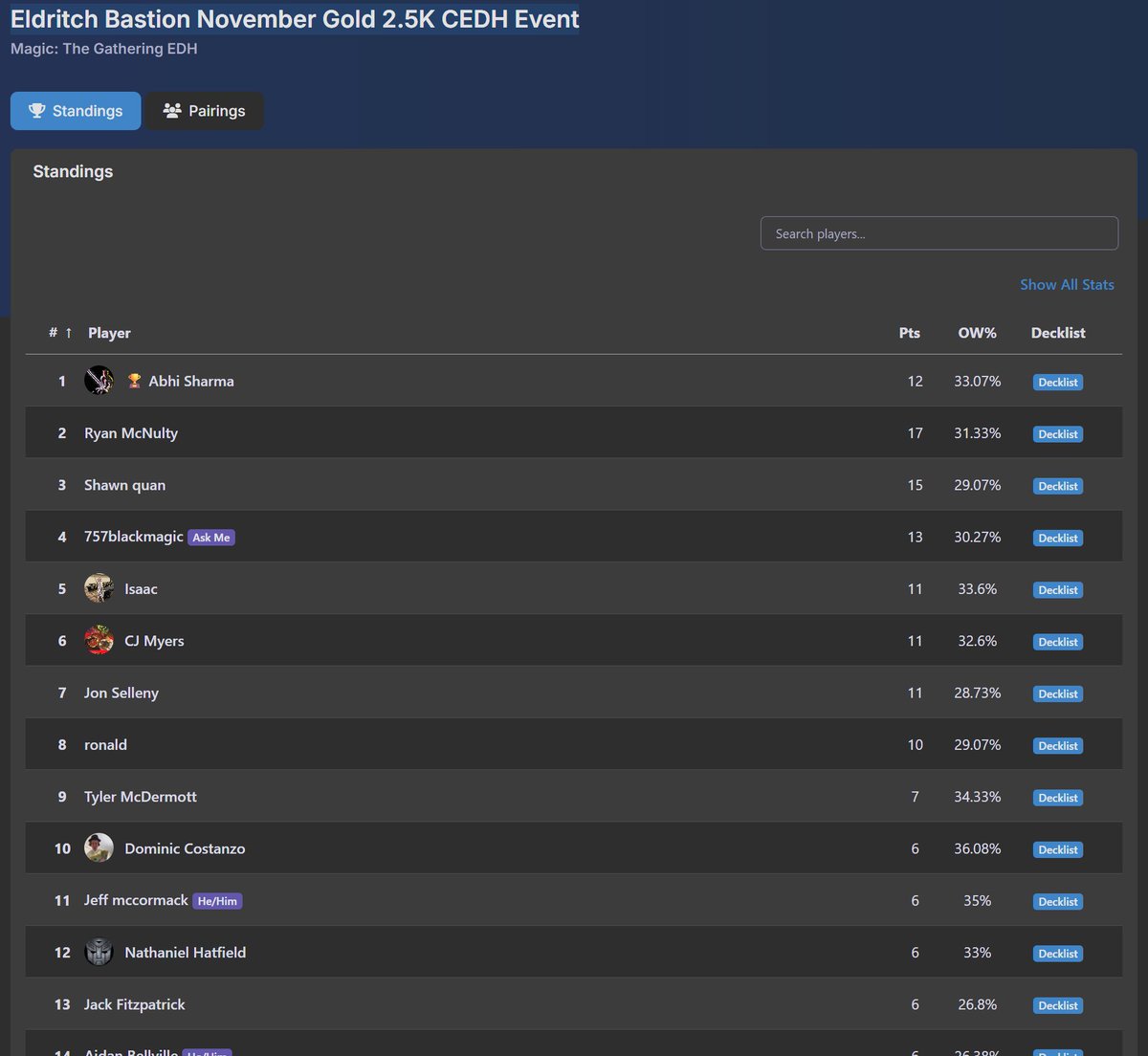Open ronald's Decklist
Image resolution: width=1148 pixels, height=1056 pixels.
click(x=1058, y=745)
